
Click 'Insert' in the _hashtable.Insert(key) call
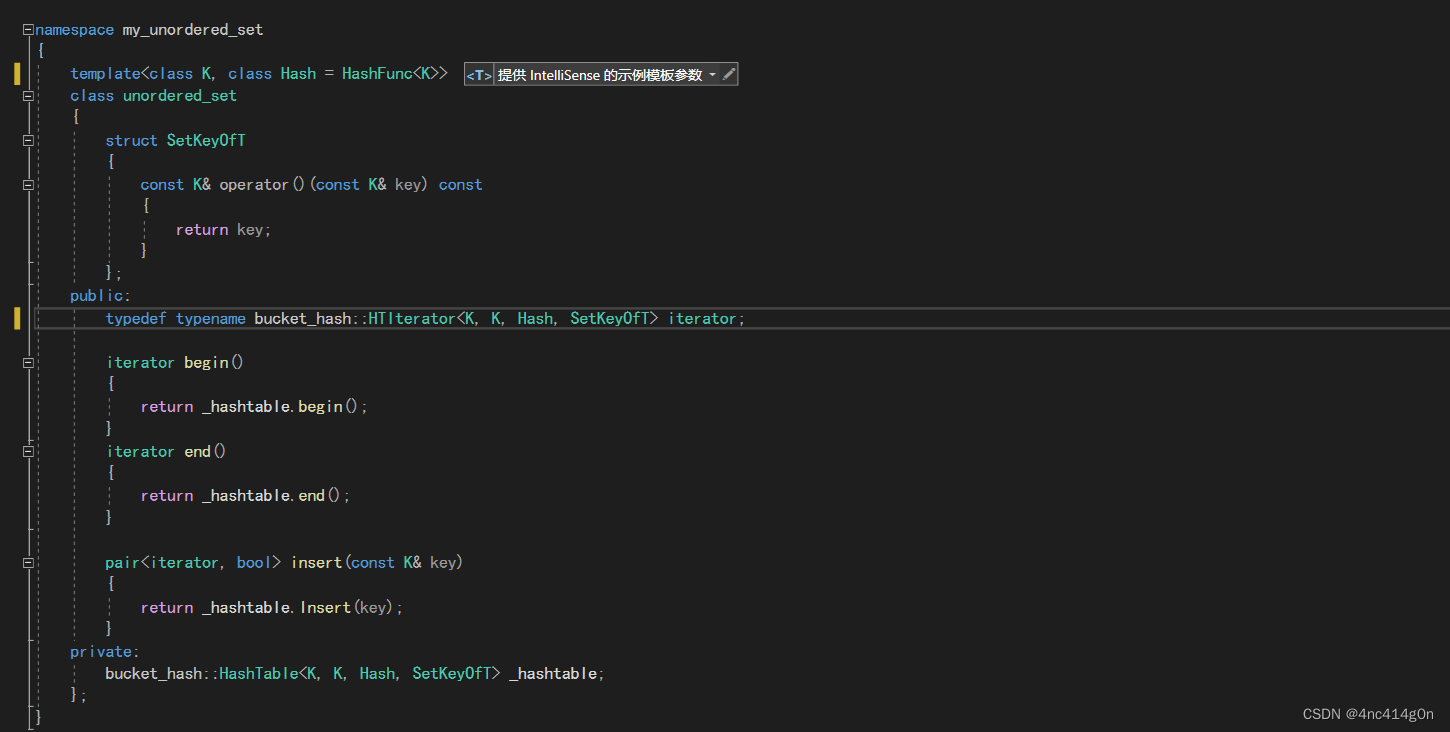pyautogui.click(x=325, y=608)
